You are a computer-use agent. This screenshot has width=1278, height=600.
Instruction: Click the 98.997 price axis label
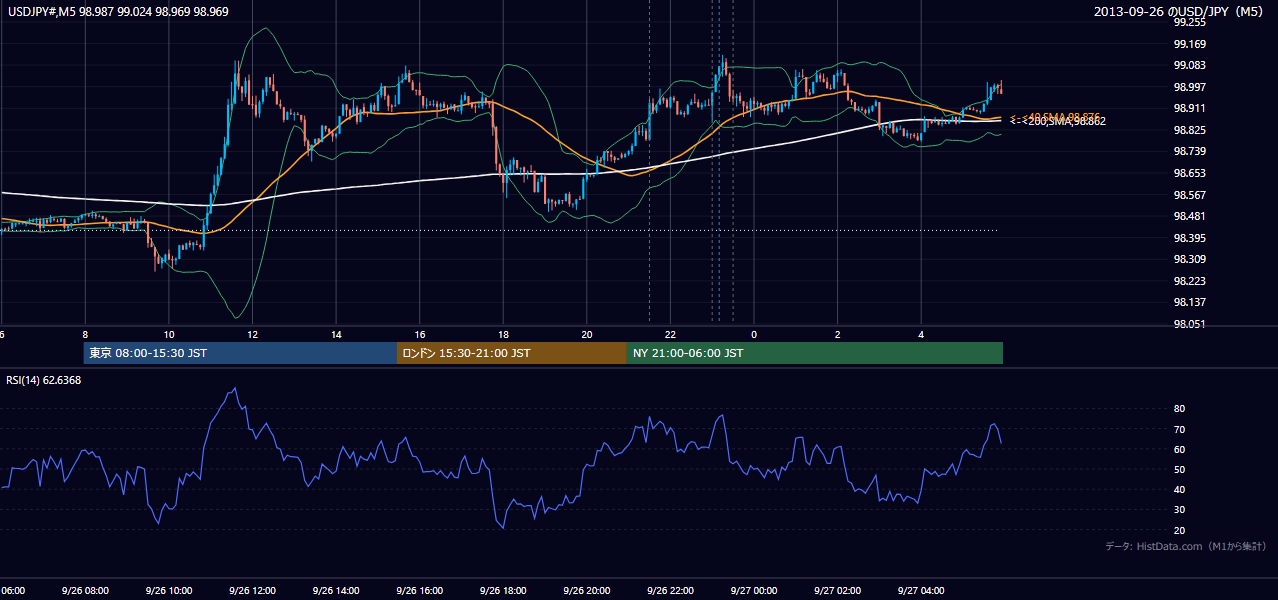pos(1189,87)
